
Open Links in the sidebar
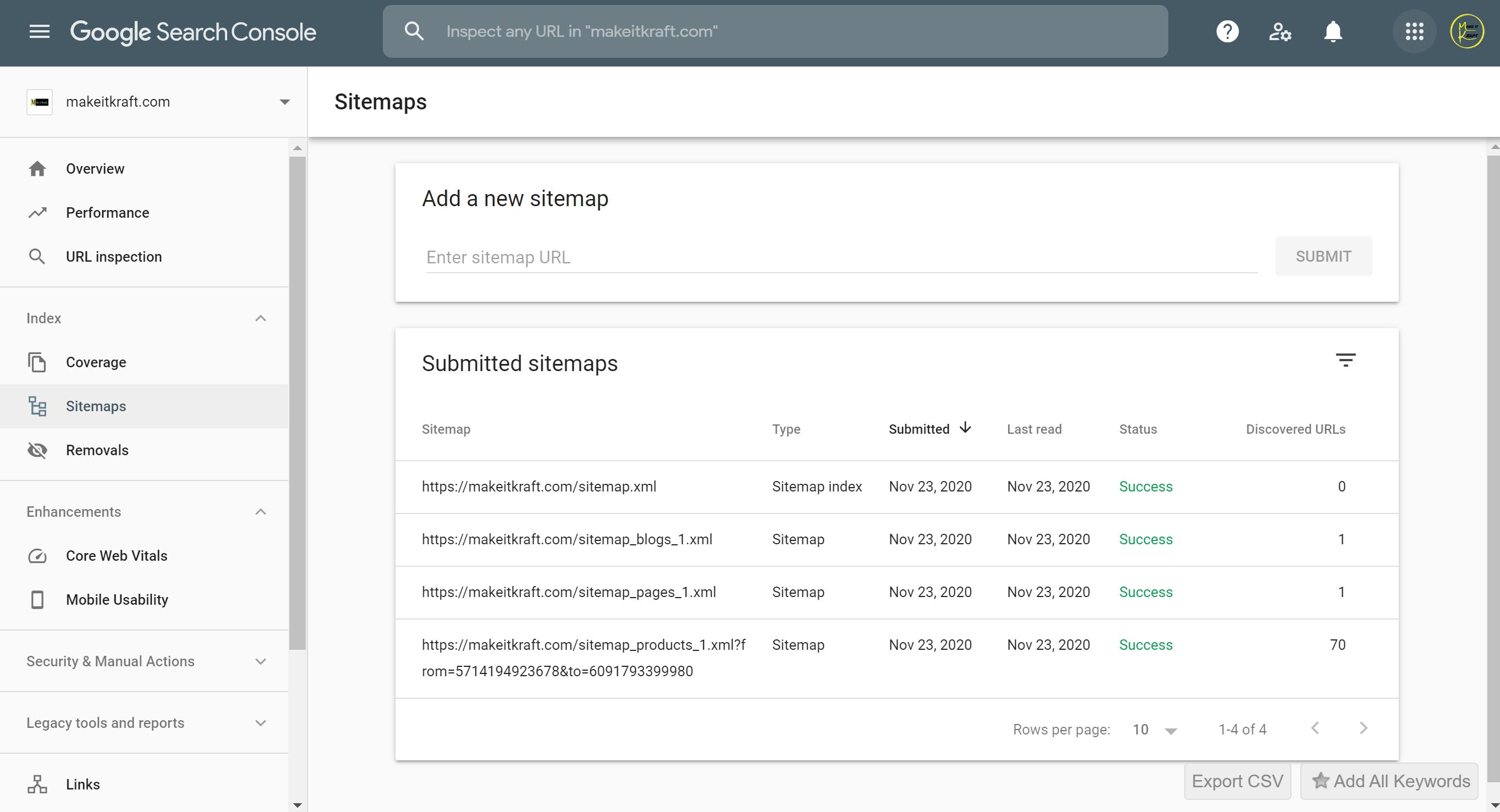[145, 784]
